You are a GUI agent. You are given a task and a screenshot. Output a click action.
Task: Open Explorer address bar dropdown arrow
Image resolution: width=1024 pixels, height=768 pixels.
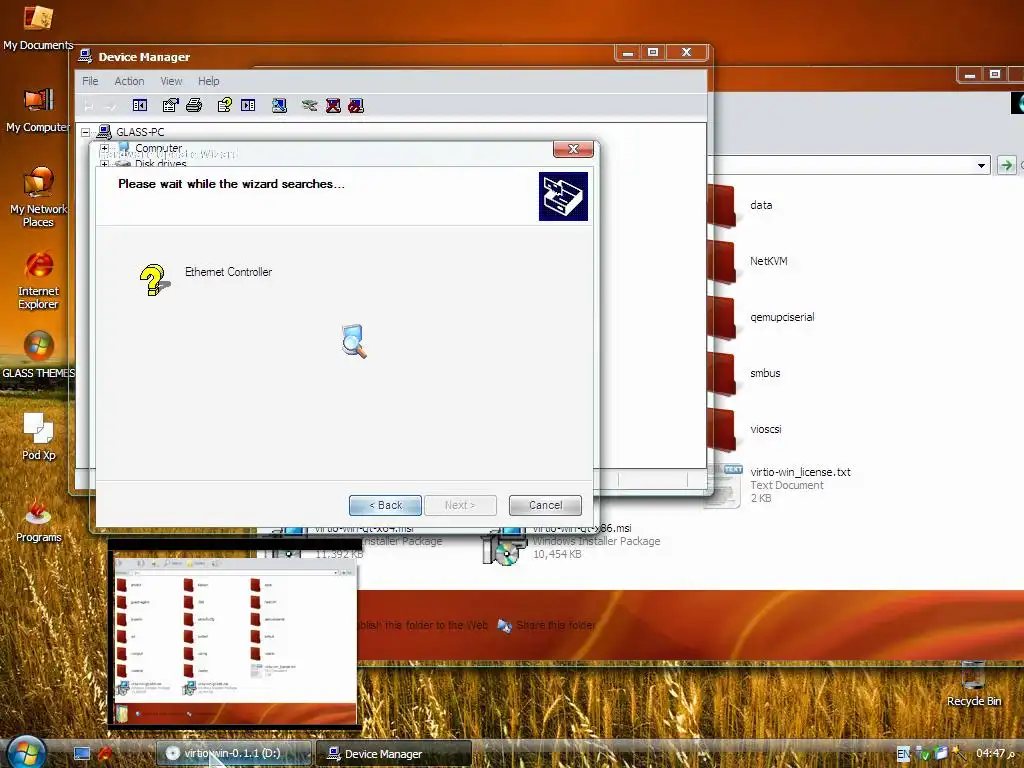981,165
